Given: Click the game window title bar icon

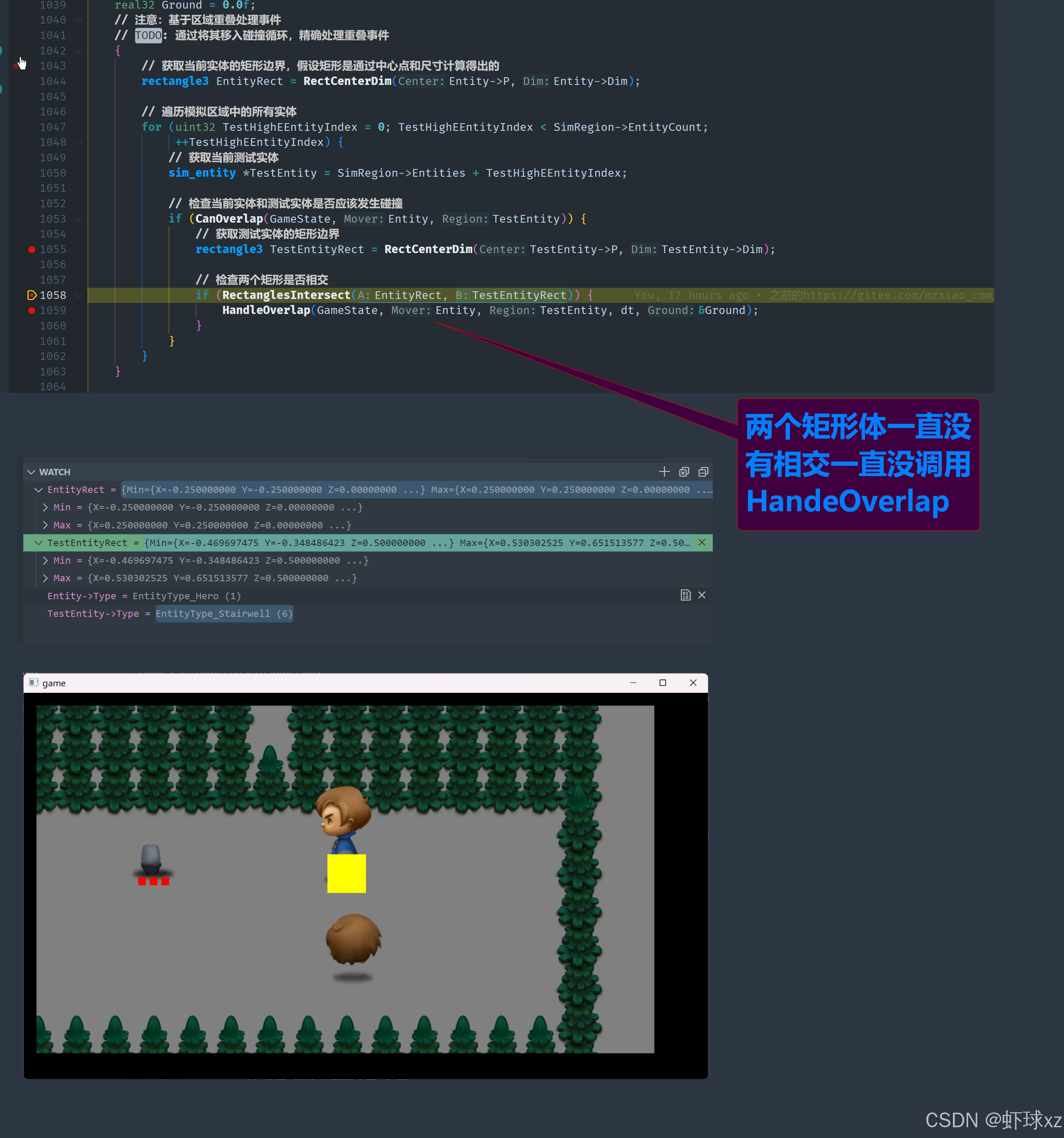Looking at the screenshot, I should pyautogui.click(x=34, y=682).
